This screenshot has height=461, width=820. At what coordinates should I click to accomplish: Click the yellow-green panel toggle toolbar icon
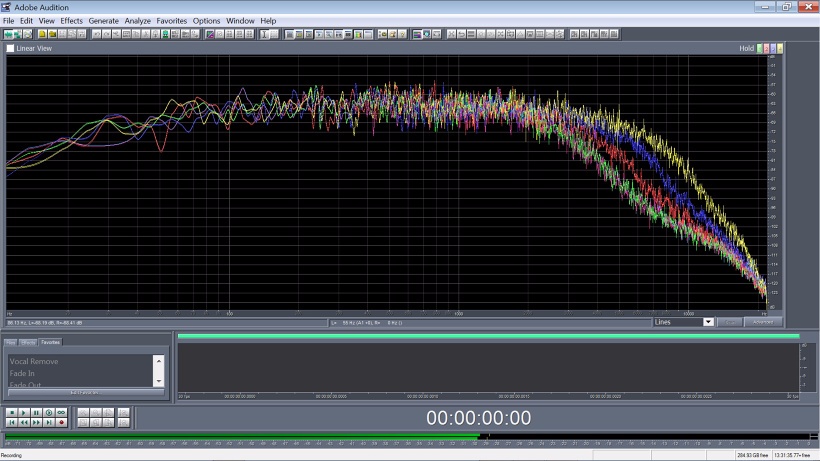pos(358,34)
